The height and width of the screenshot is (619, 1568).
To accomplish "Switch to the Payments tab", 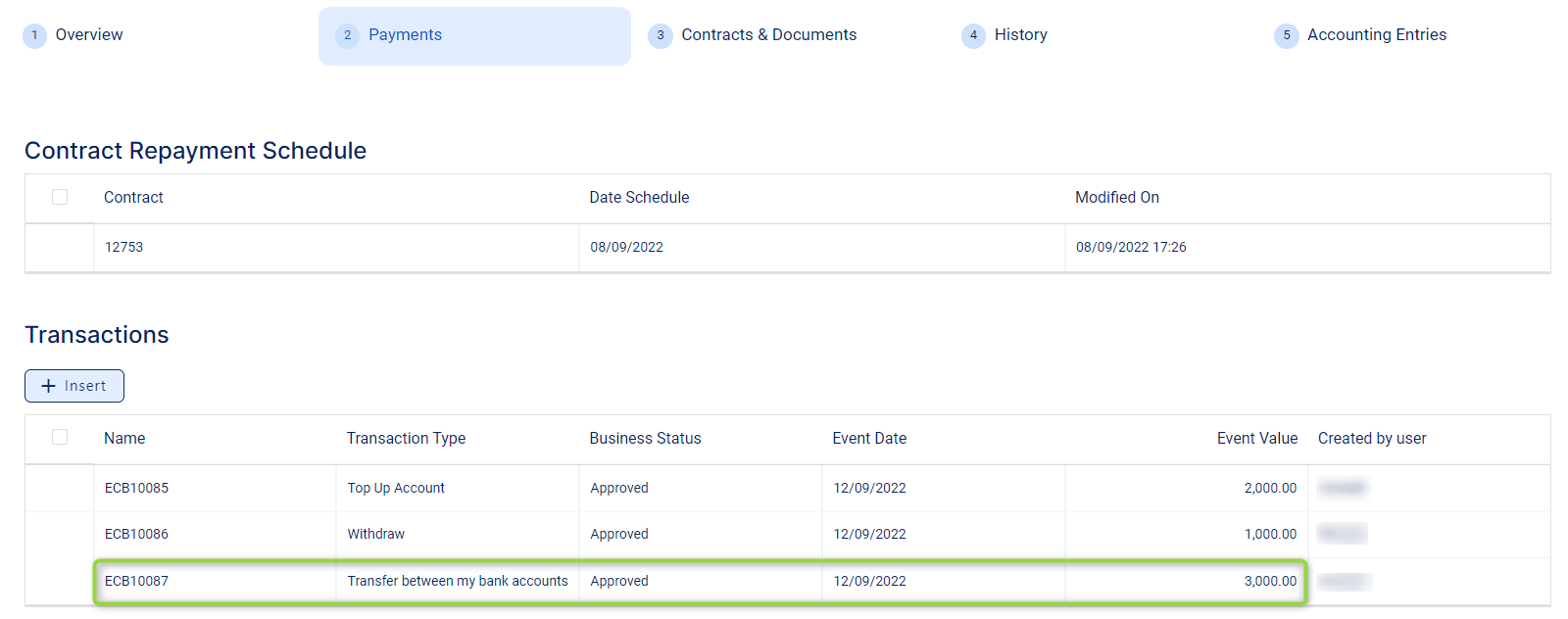I will [405, 35].
